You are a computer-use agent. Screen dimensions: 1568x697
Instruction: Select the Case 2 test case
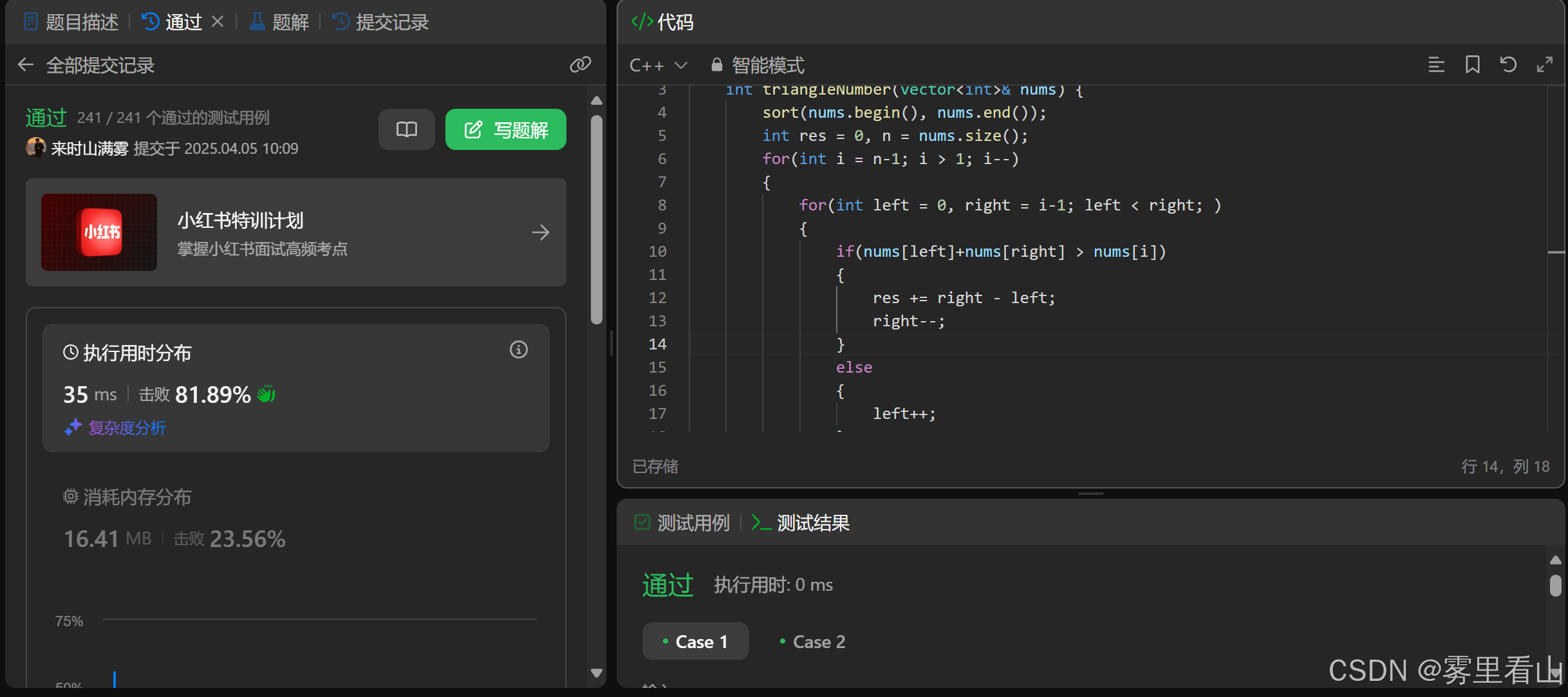[x=812, y=641]
